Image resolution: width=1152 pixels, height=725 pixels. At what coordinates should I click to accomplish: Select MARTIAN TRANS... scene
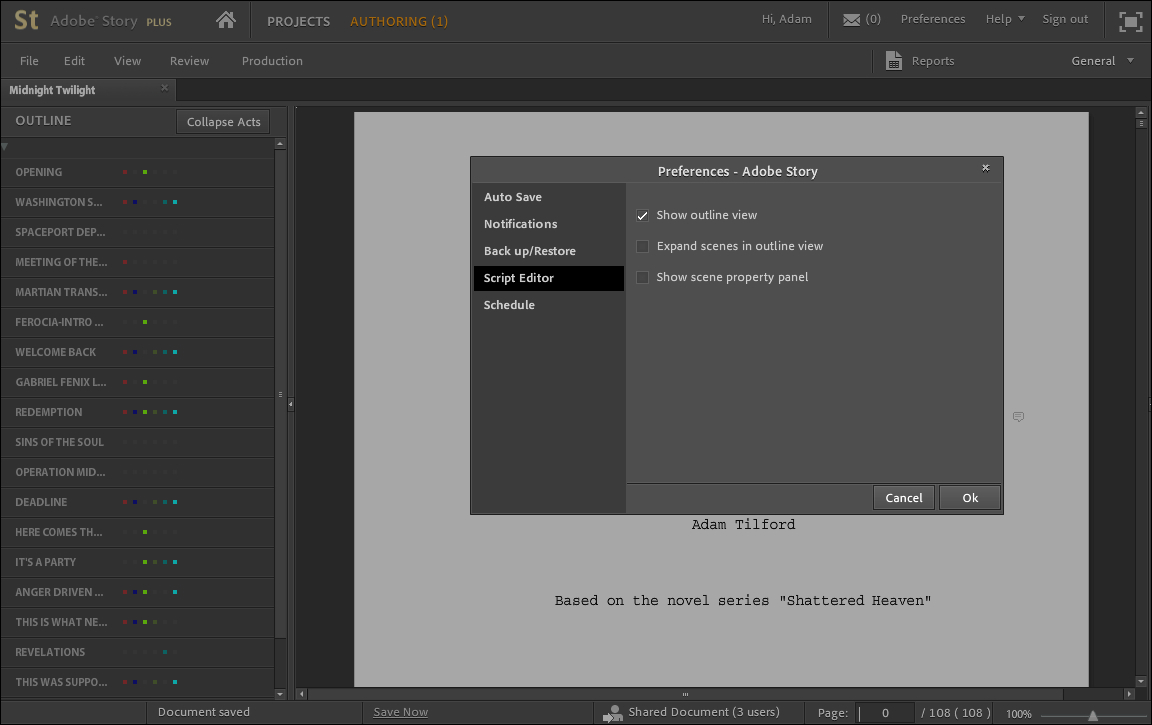(137, 292)
